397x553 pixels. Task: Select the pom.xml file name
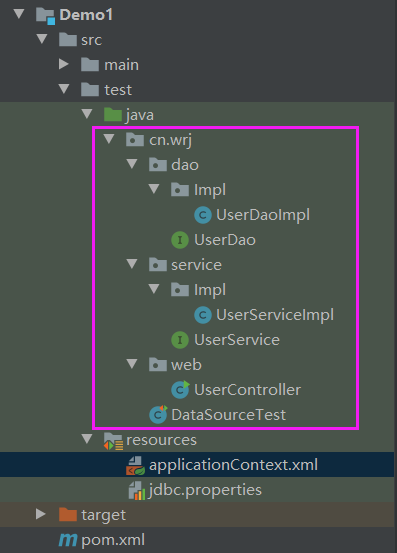(x=113, y=541)
